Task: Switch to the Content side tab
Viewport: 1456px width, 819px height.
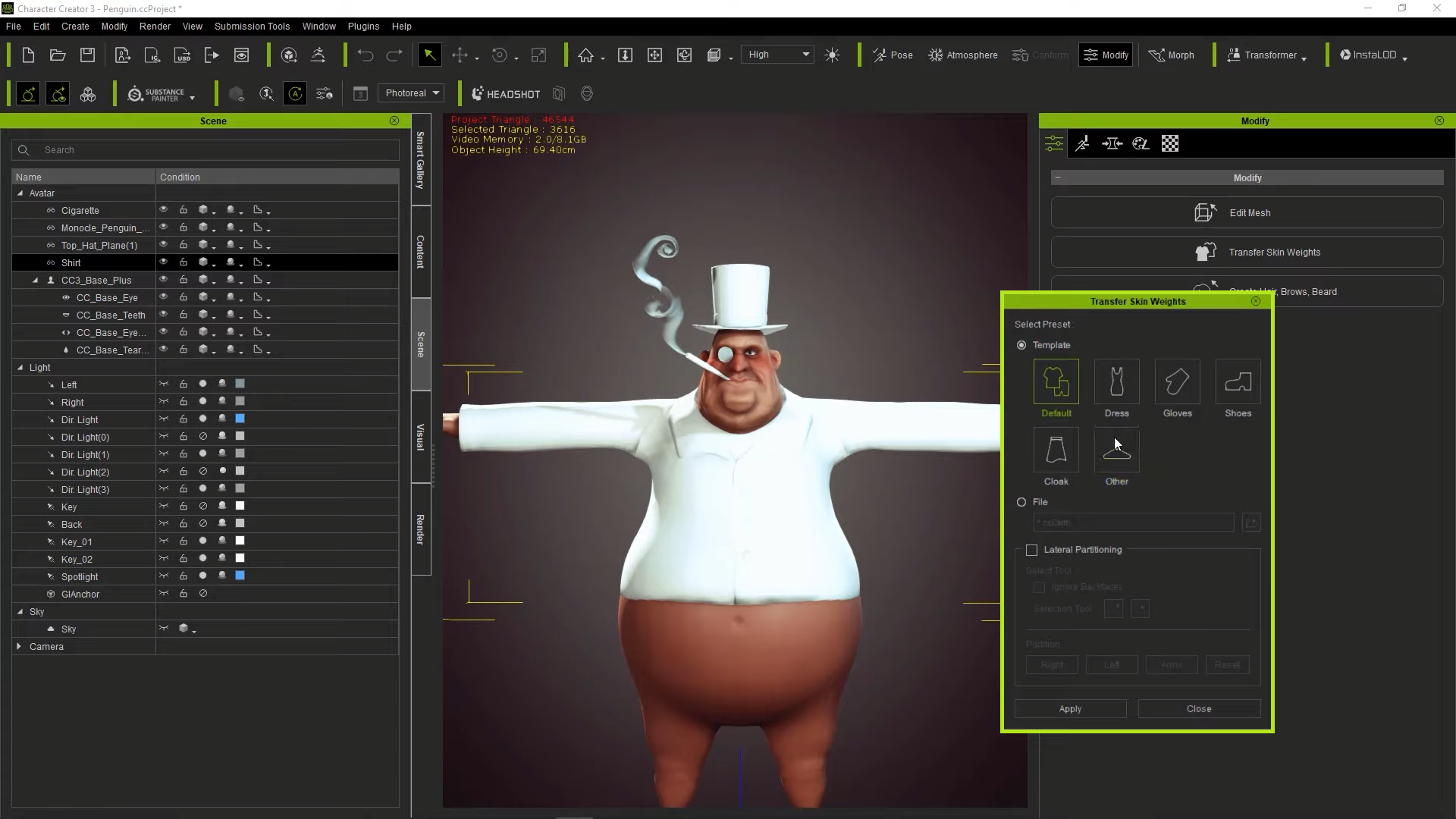Action: (421, 252)
